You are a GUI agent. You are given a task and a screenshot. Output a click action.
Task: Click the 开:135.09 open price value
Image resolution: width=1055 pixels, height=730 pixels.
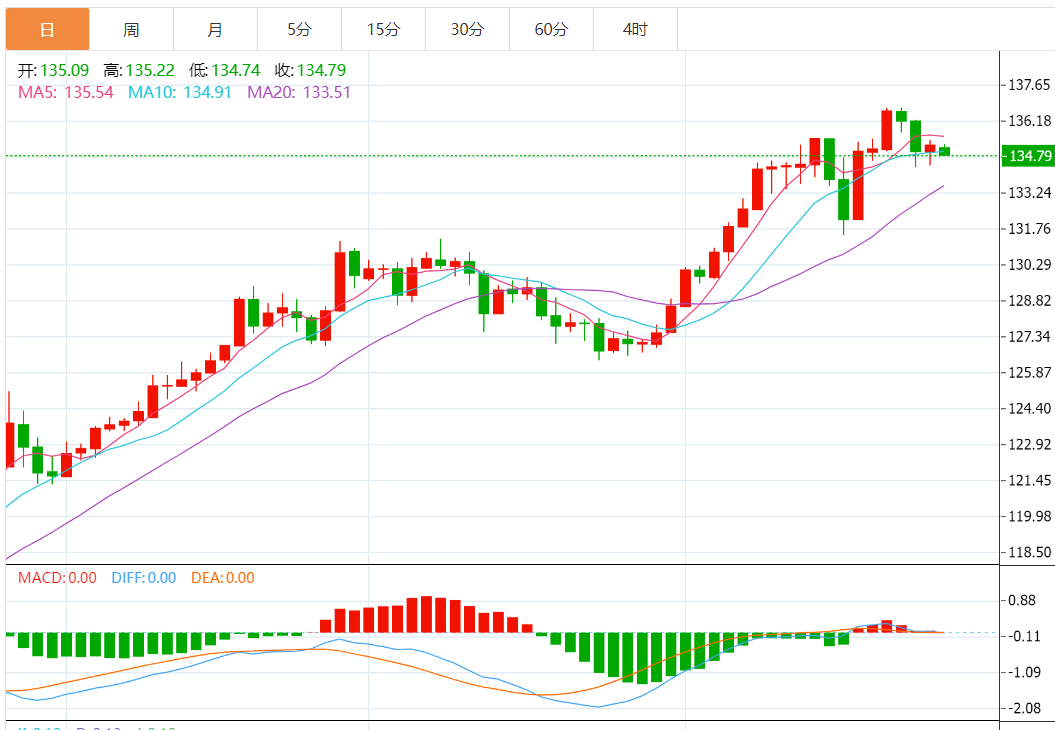[53, 70]
